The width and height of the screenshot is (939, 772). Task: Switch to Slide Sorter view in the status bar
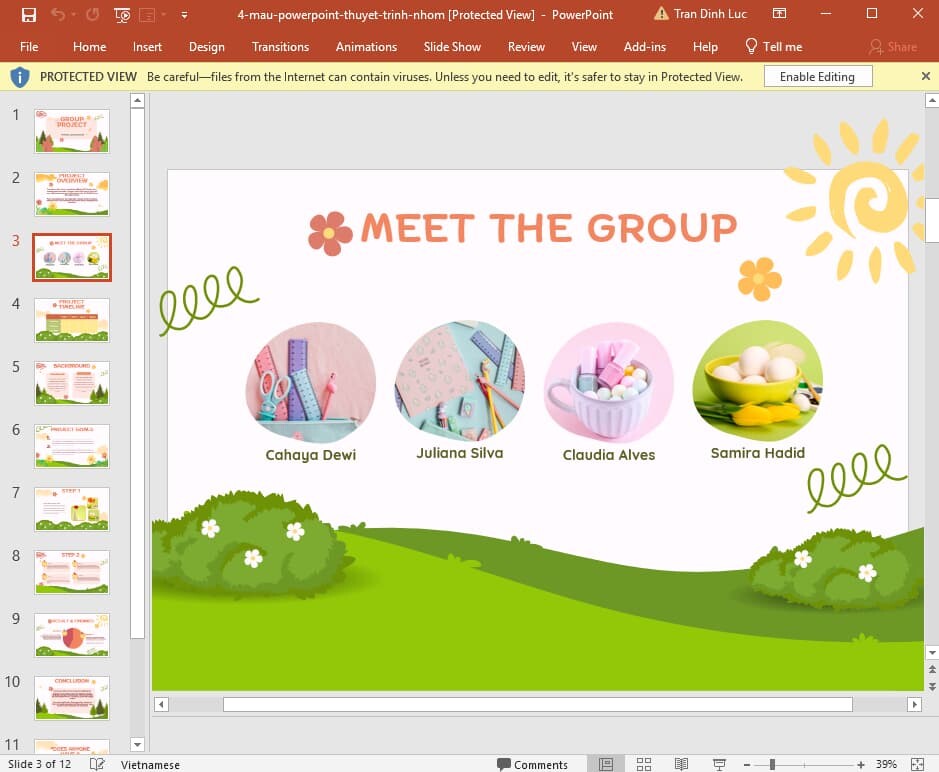coord(644,763)
